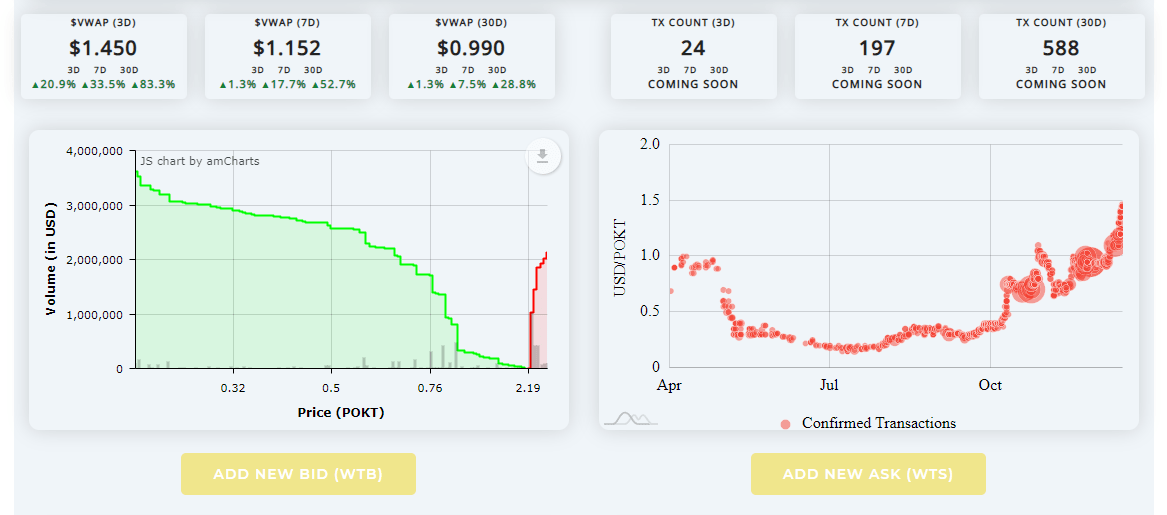Toggle the red Confirmed Transactions legend marker
The image size is (1167, 515).
[x=785, y=424]
